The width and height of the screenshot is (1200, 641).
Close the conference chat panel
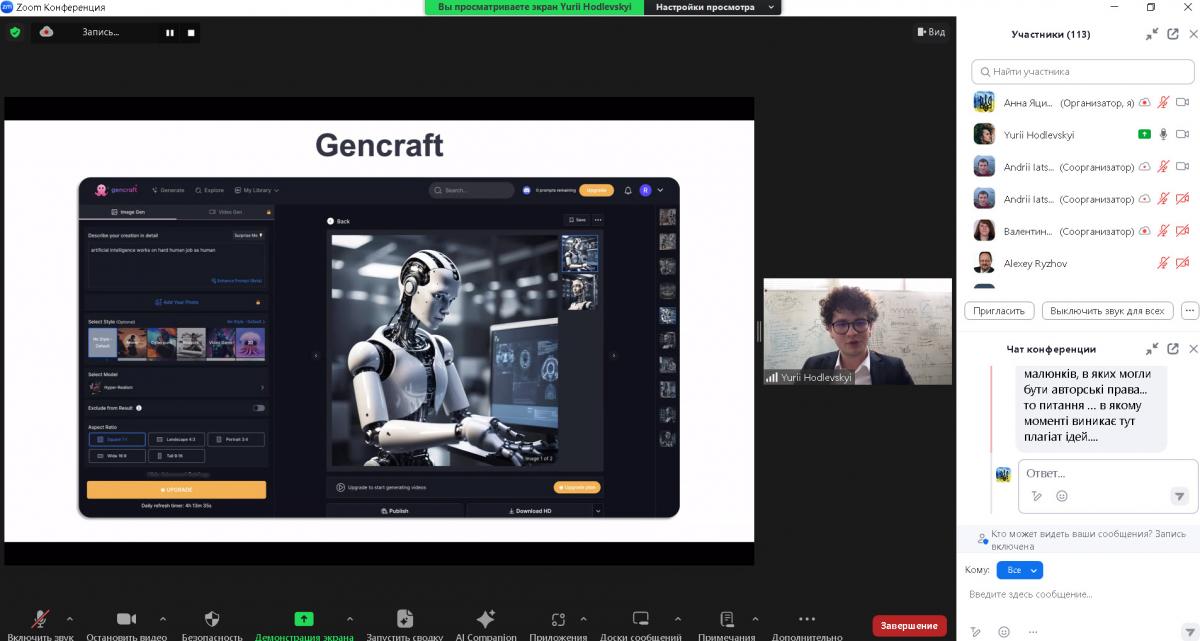1193,349
